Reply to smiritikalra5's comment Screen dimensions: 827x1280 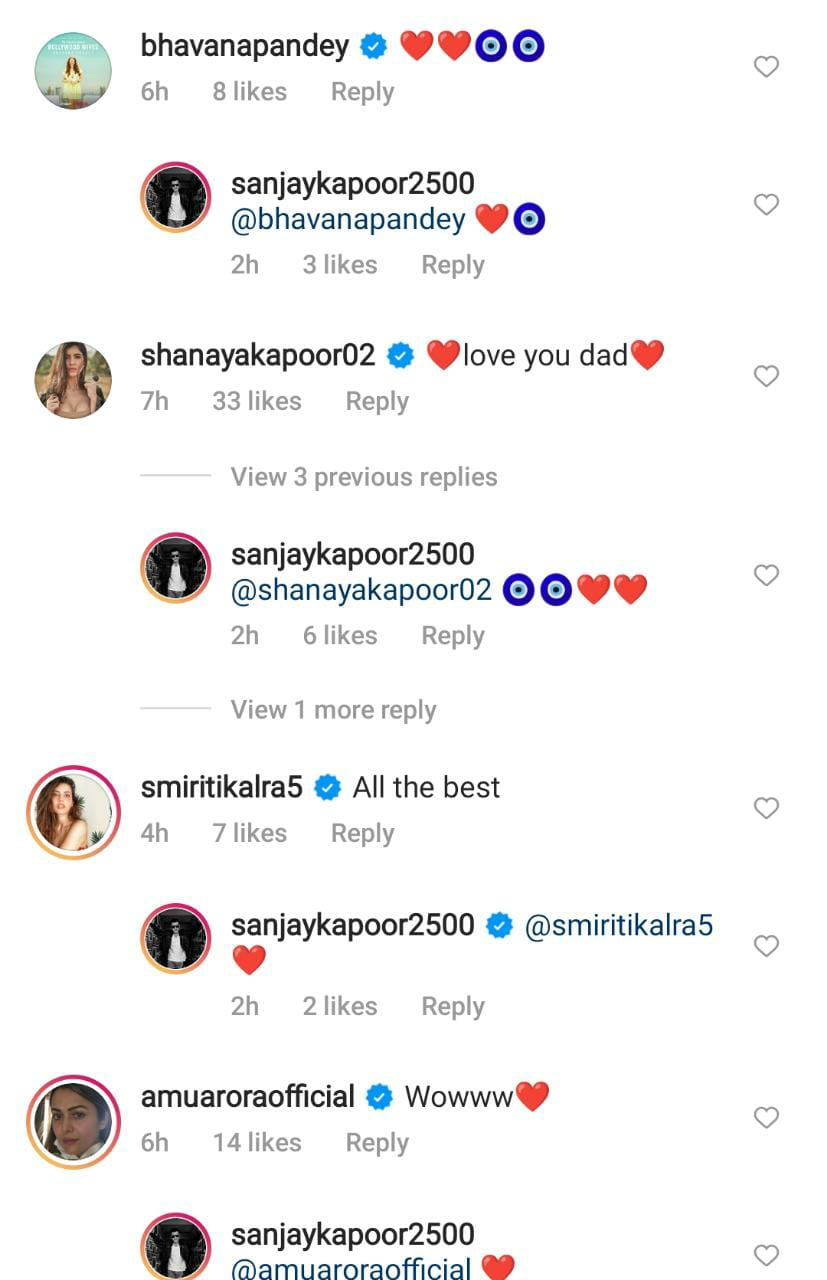[362, 833]
